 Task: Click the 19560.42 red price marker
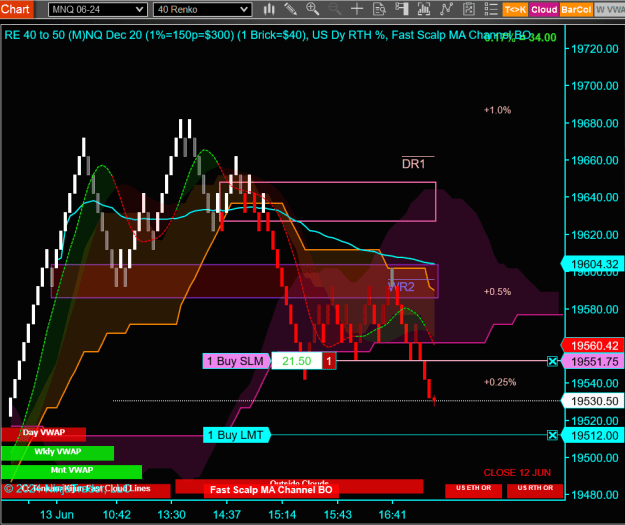(593, 346)
